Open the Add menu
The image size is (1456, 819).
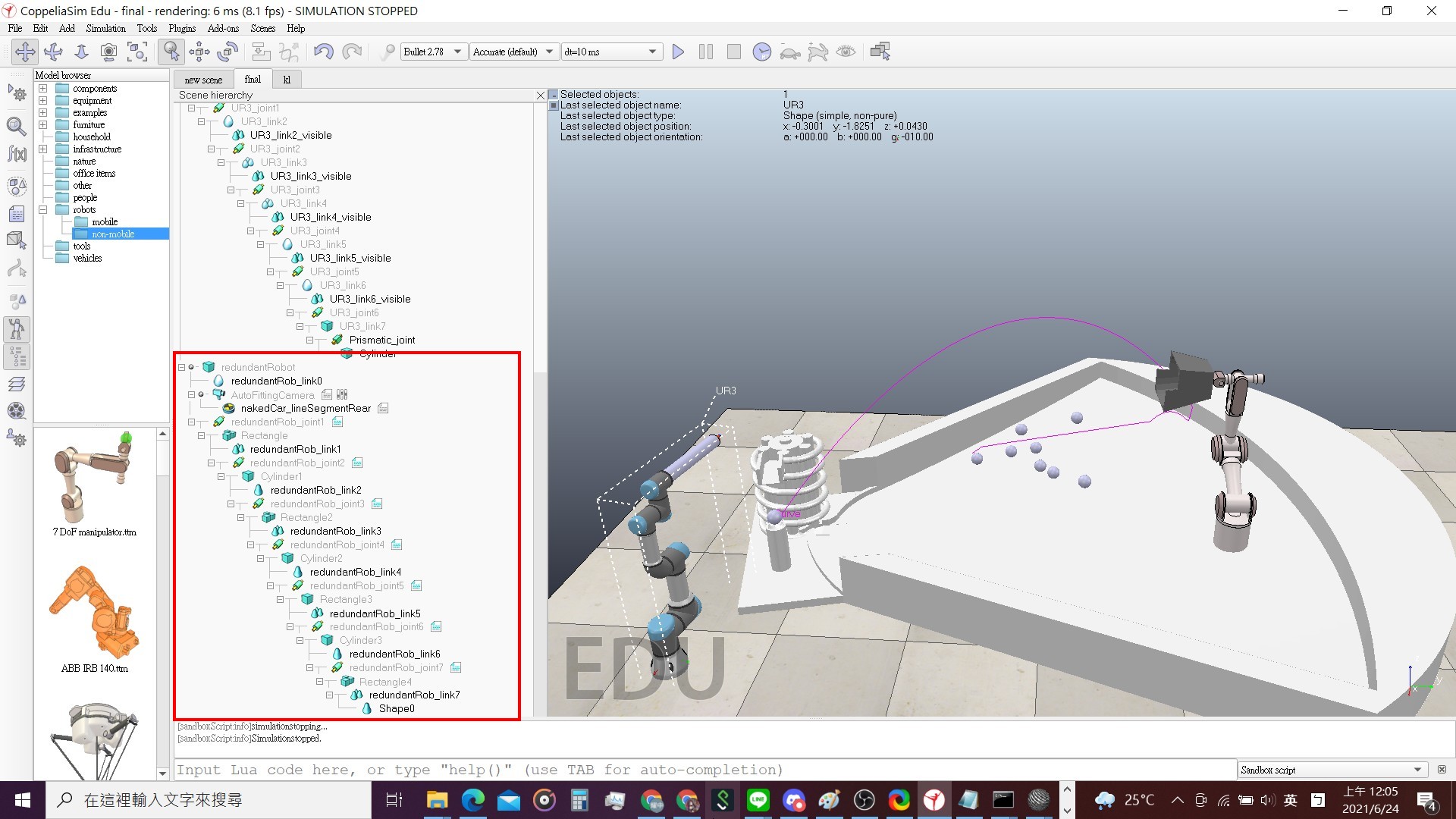[67, 28]
